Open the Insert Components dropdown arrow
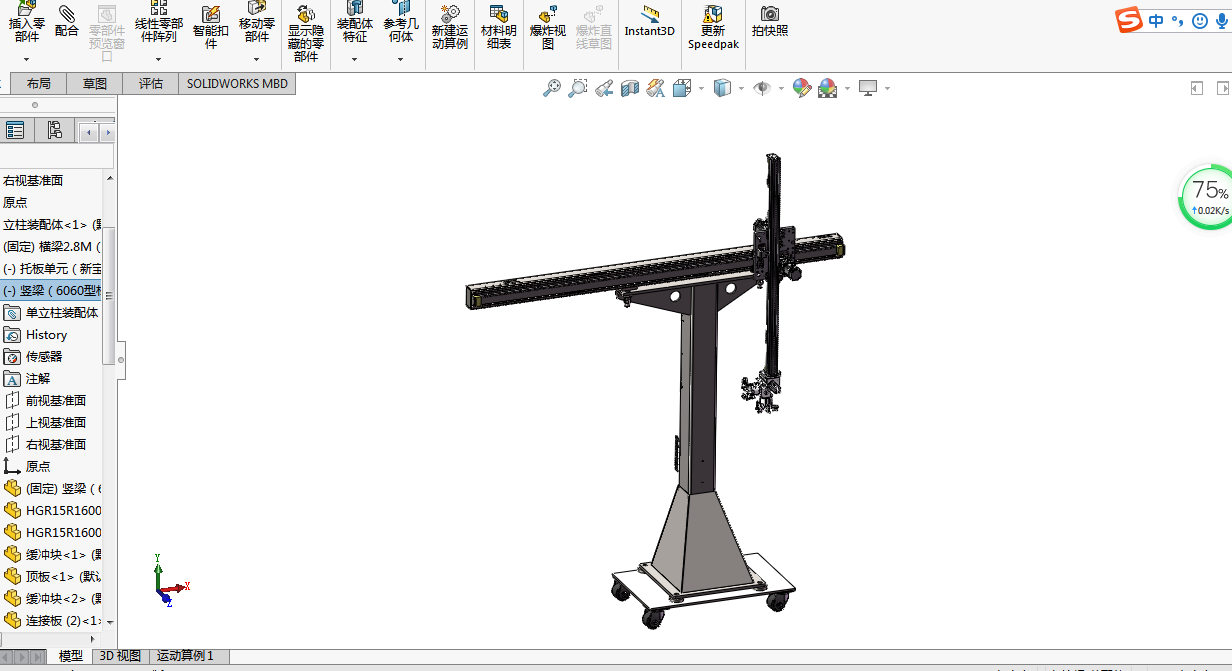1232x671 pixels. [27, 59]
